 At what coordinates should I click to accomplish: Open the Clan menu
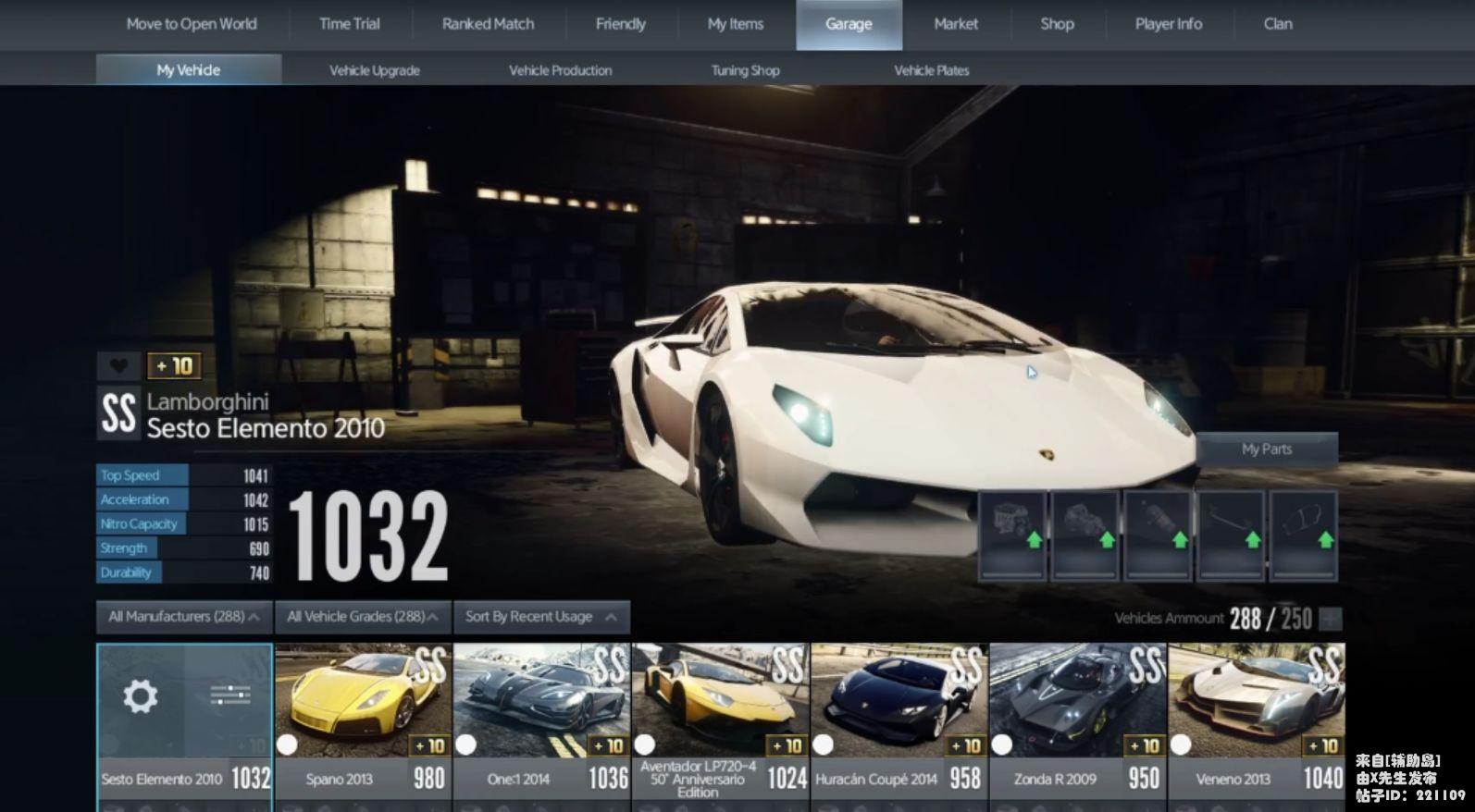[x=1278, y=24]
